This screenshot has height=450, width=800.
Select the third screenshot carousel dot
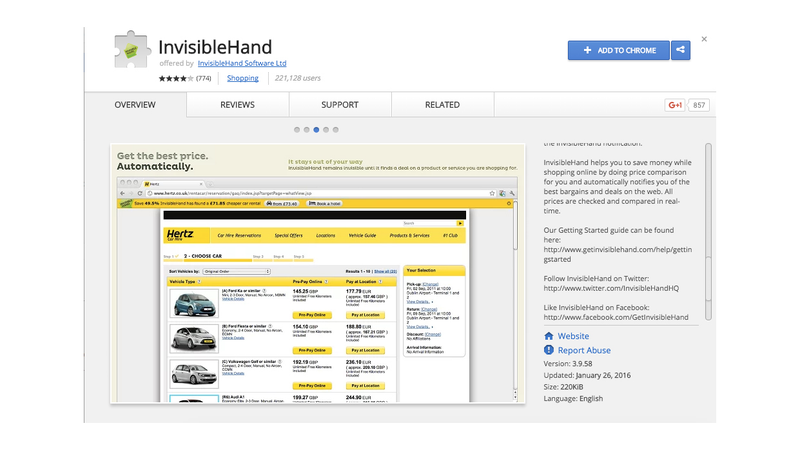coord(316,130)
